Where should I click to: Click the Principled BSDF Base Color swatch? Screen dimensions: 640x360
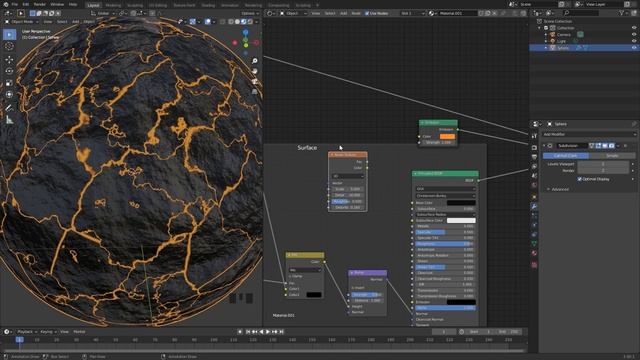coord(461,203)
